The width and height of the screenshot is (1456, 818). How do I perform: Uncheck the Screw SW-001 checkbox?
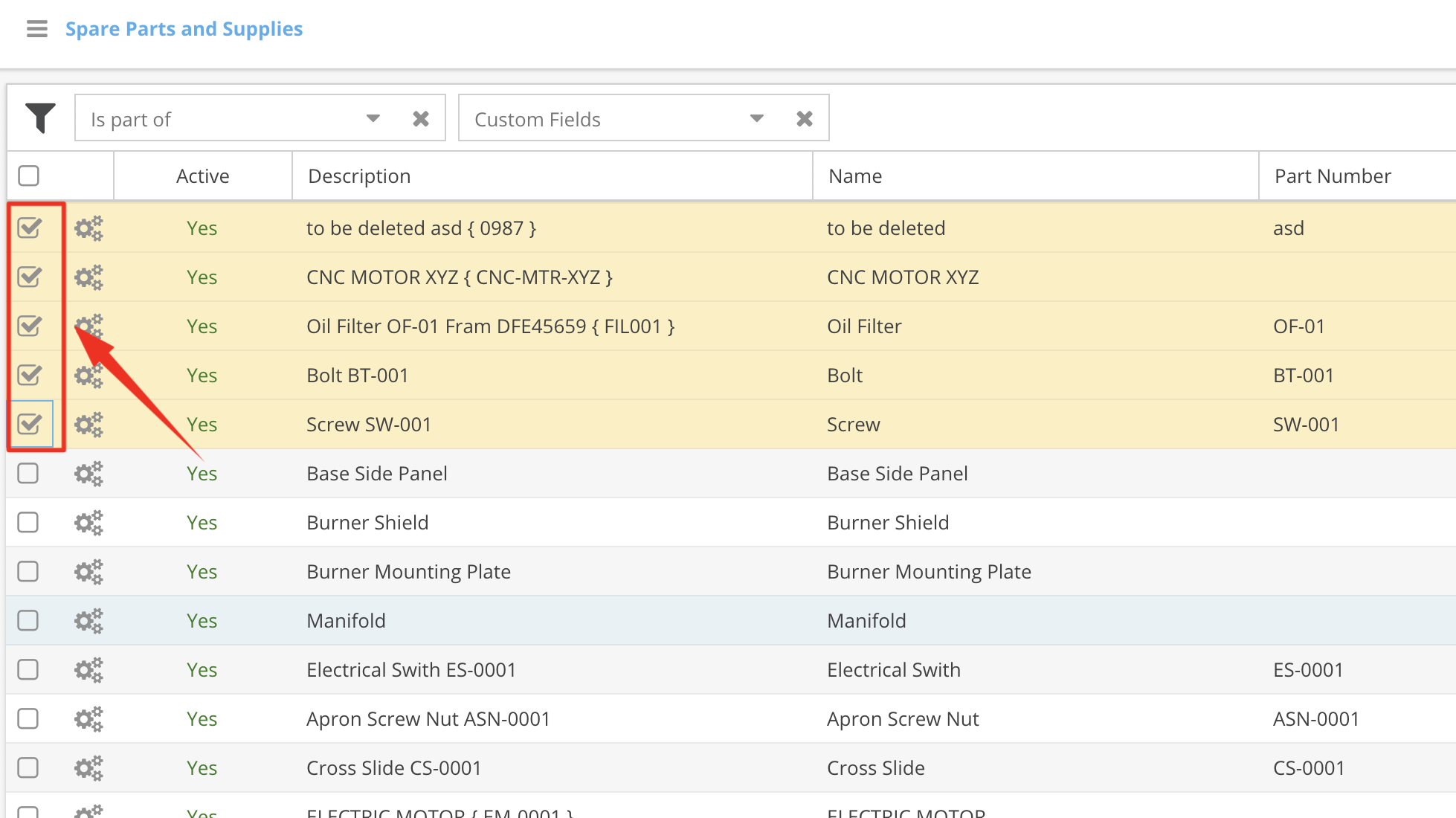click(x=30, y=424)
